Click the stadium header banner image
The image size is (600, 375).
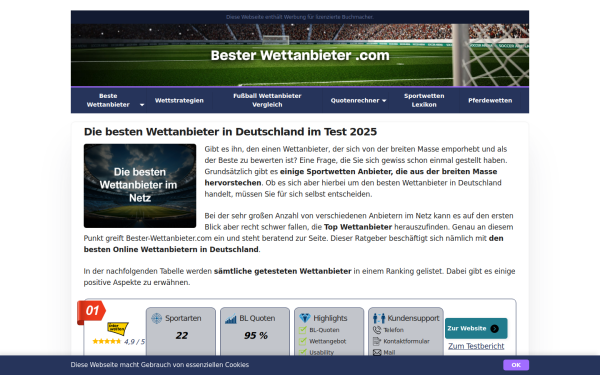[x=300, y=55]
